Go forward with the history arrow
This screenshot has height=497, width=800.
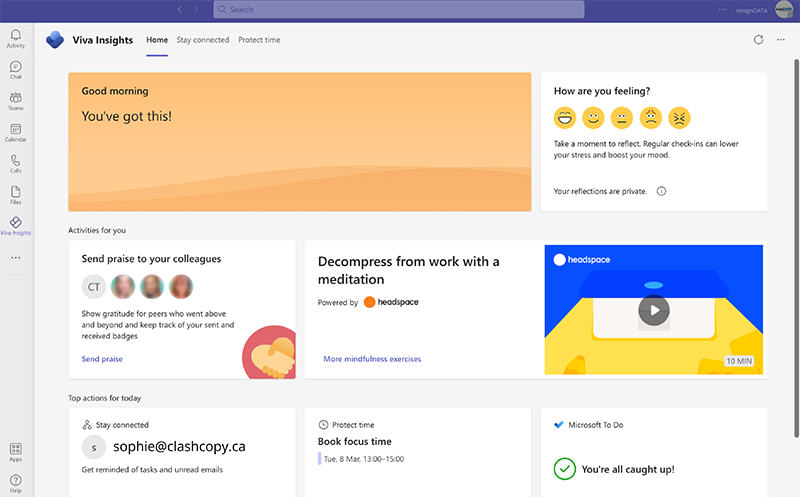(x=196, y=9)
